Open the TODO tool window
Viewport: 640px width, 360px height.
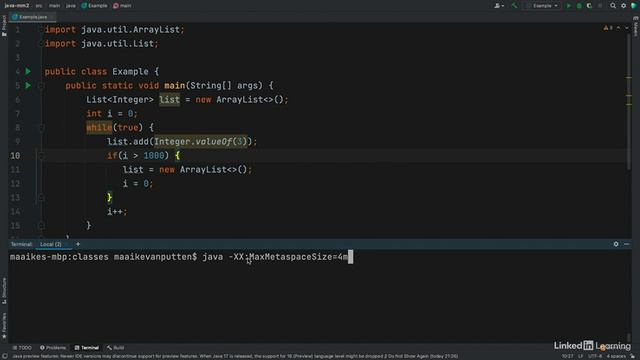point(22,348)
